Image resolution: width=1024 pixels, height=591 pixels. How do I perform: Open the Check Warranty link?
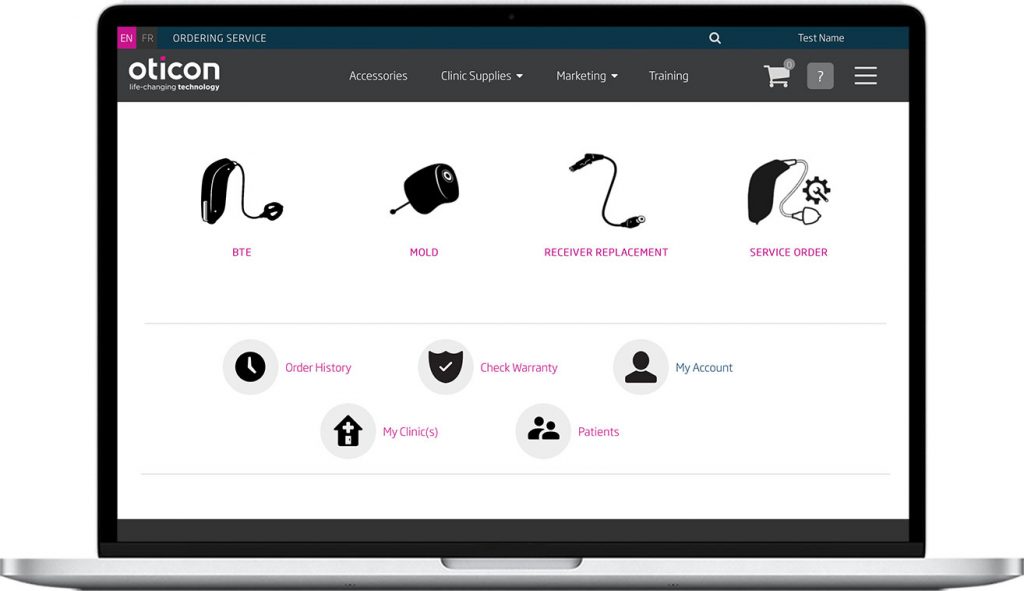tap(519, 368)
